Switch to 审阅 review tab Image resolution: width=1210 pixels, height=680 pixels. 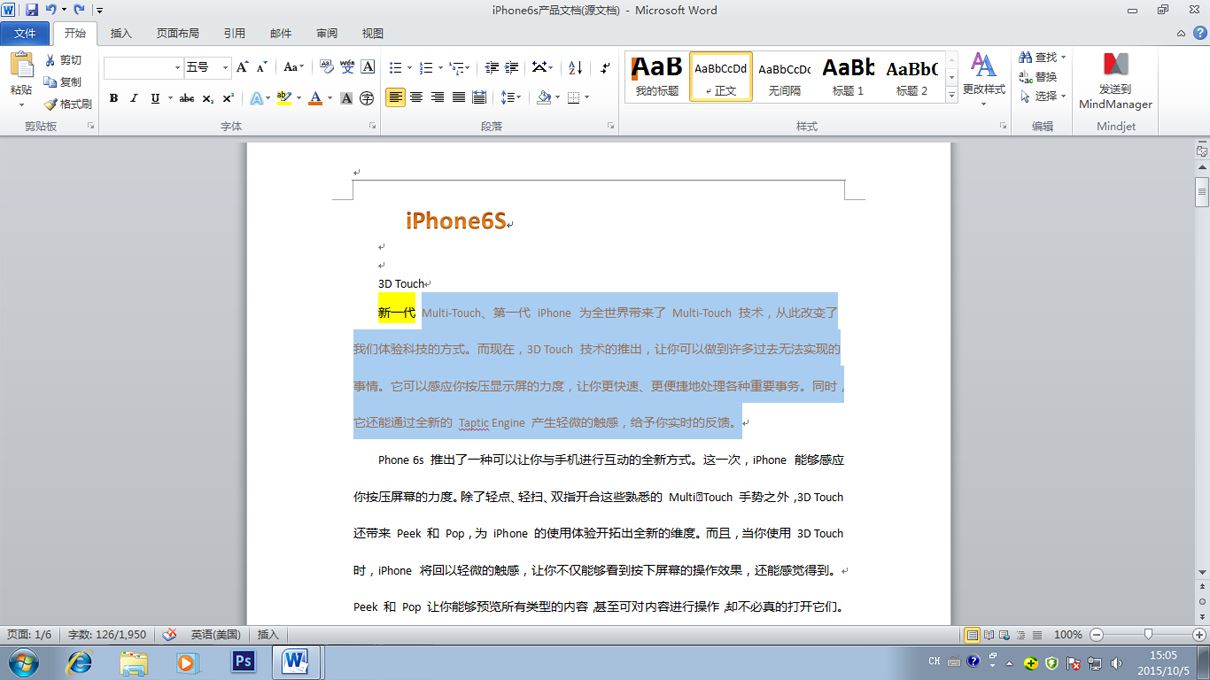click(x=327, y=33)
